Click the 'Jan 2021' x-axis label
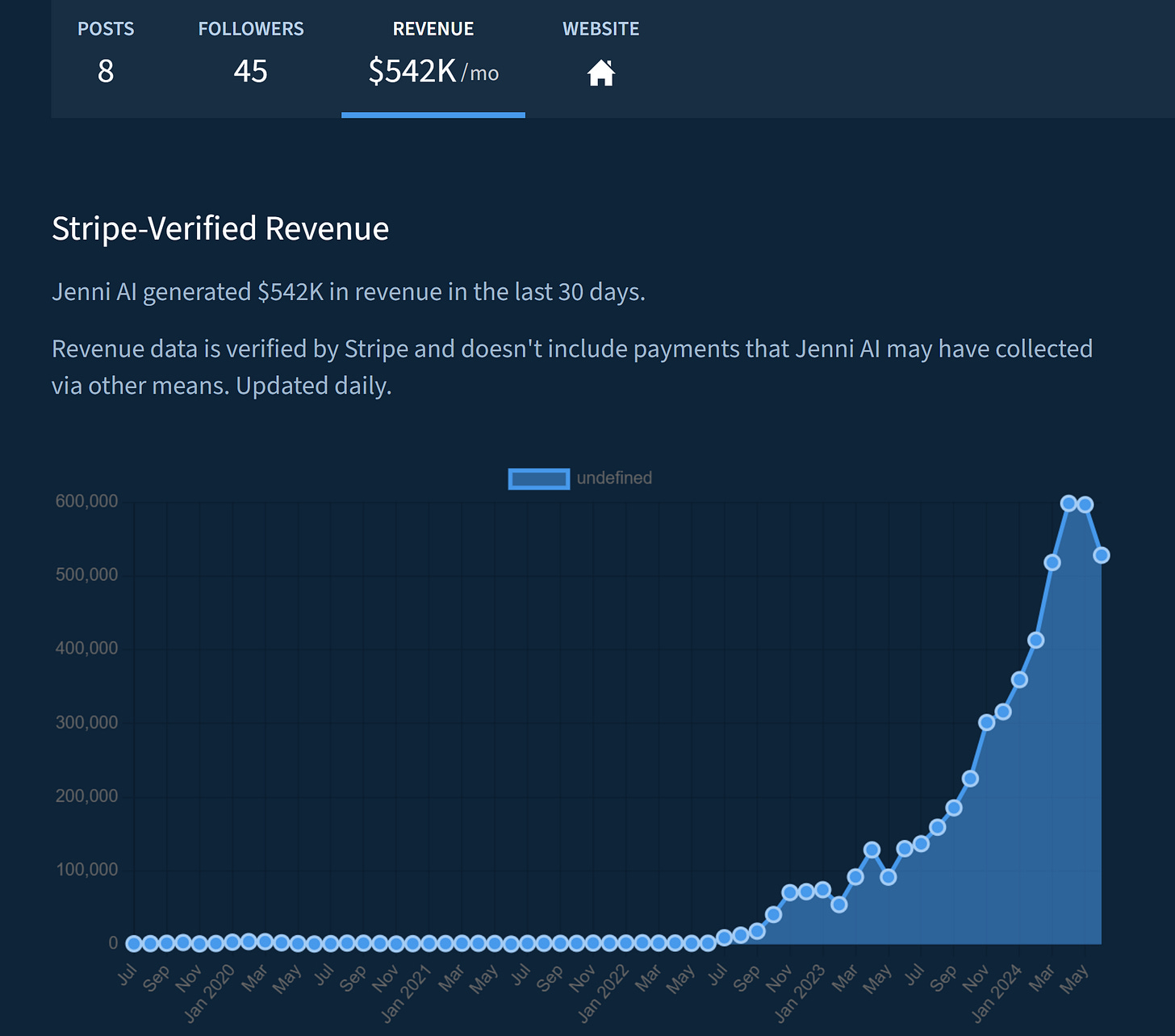 (406, 992)
